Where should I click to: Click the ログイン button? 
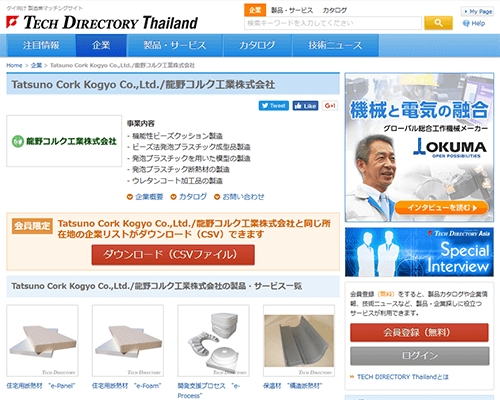[x=420, y=356]
